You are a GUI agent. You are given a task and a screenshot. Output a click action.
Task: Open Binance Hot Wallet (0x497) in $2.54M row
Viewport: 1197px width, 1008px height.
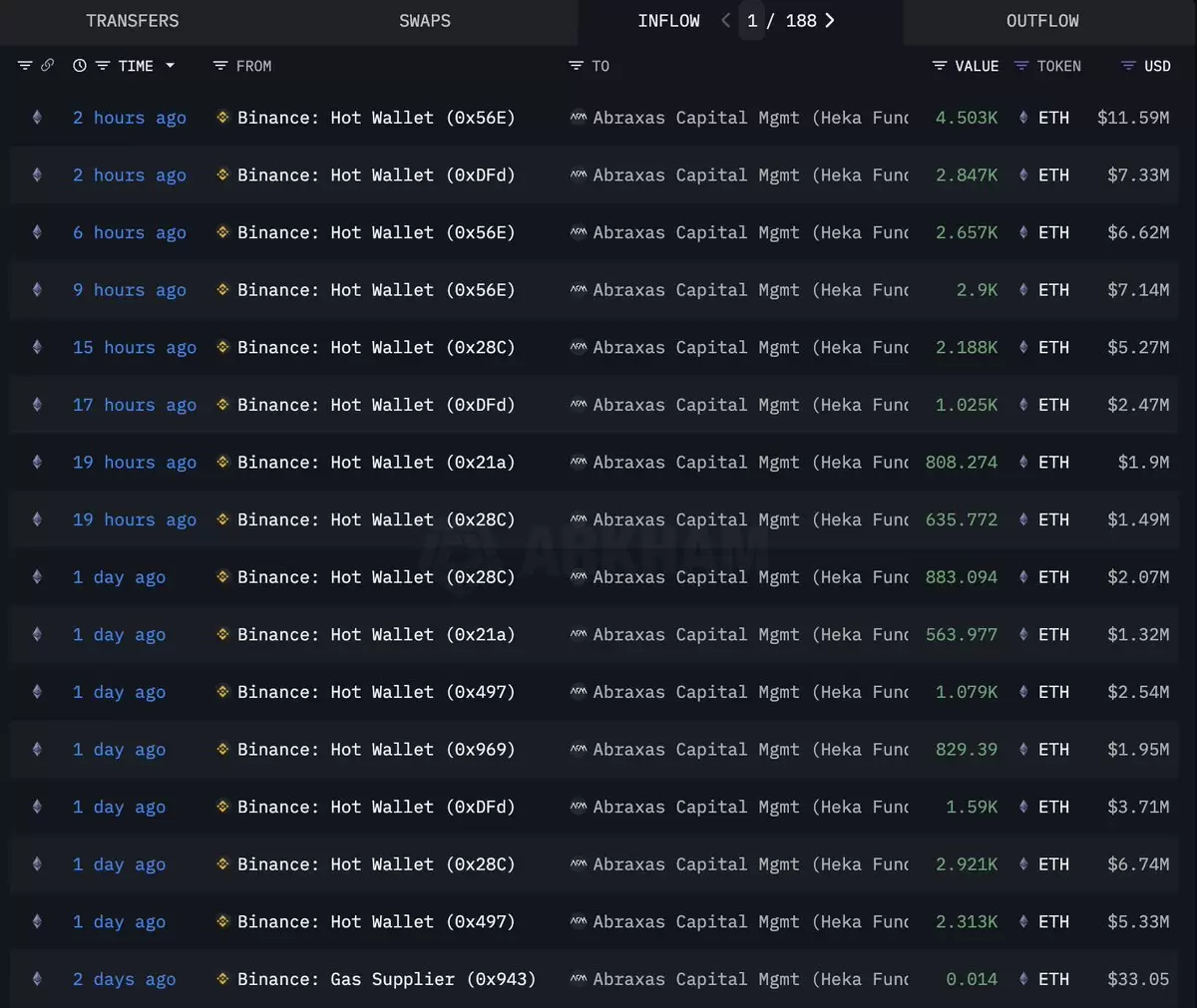[x=376, y=692]
